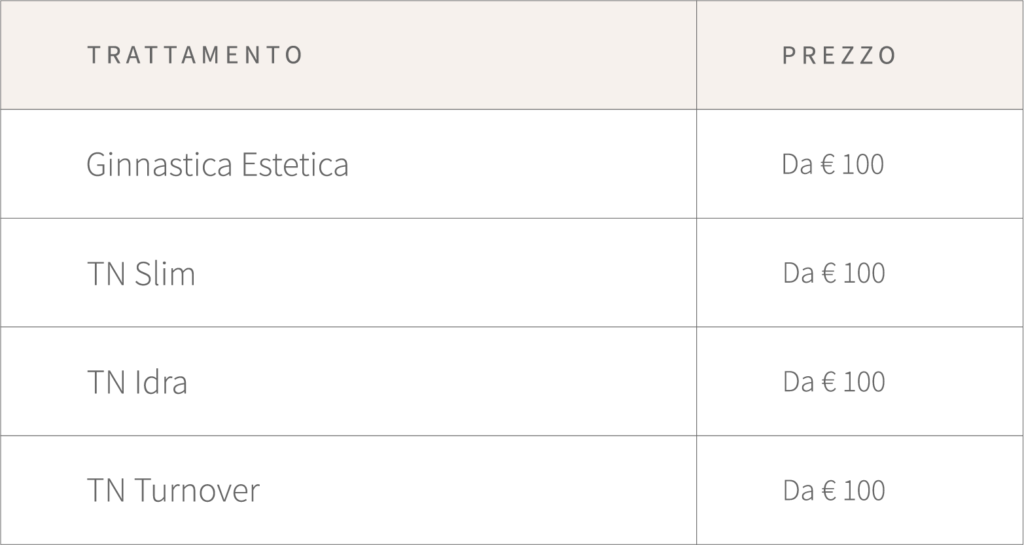This screenshot has height=545, width=1024.
Task: Click the price for TN Idra
Action: [834, 382]
